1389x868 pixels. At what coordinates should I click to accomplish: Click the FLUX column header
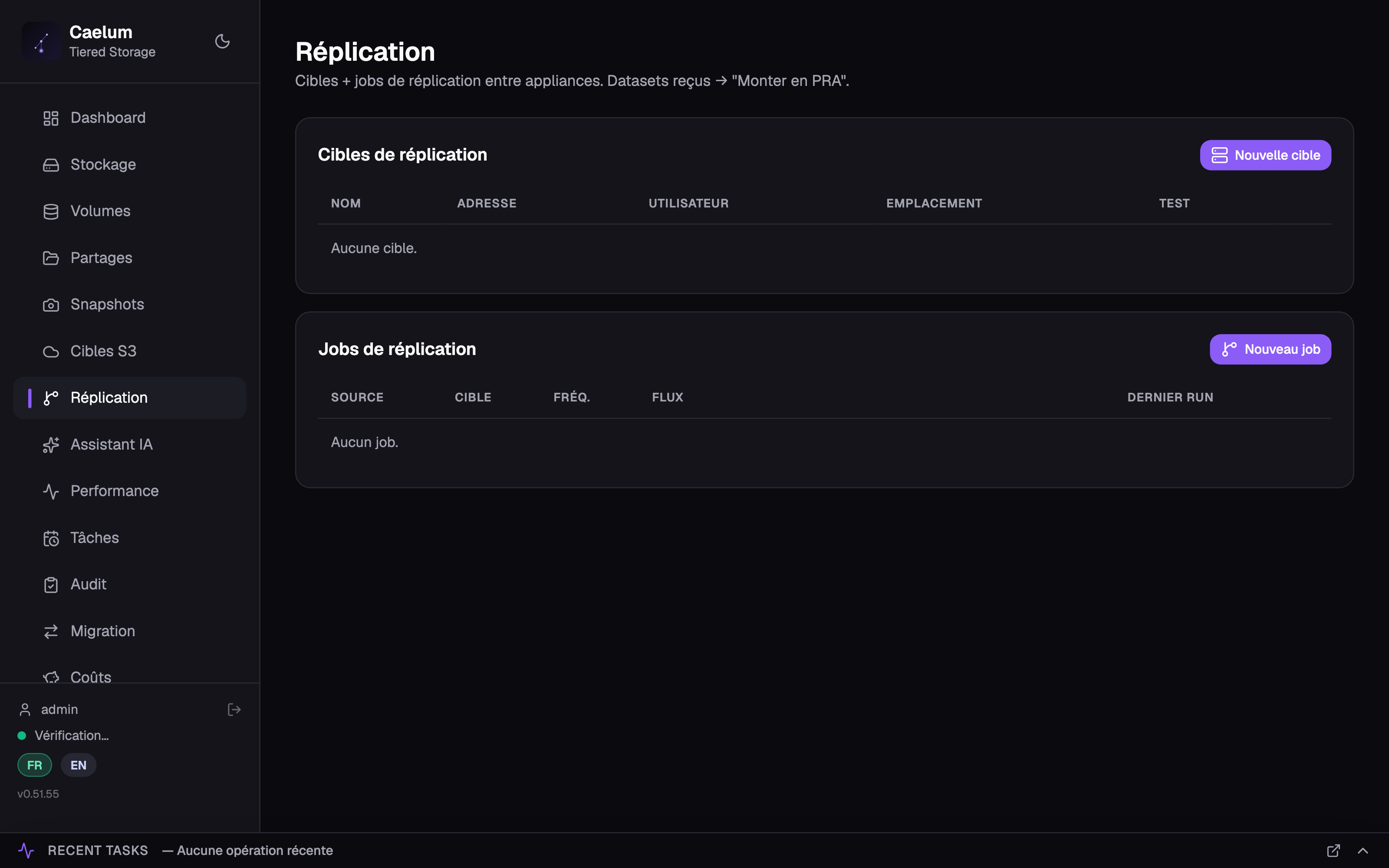click(668, 397)
